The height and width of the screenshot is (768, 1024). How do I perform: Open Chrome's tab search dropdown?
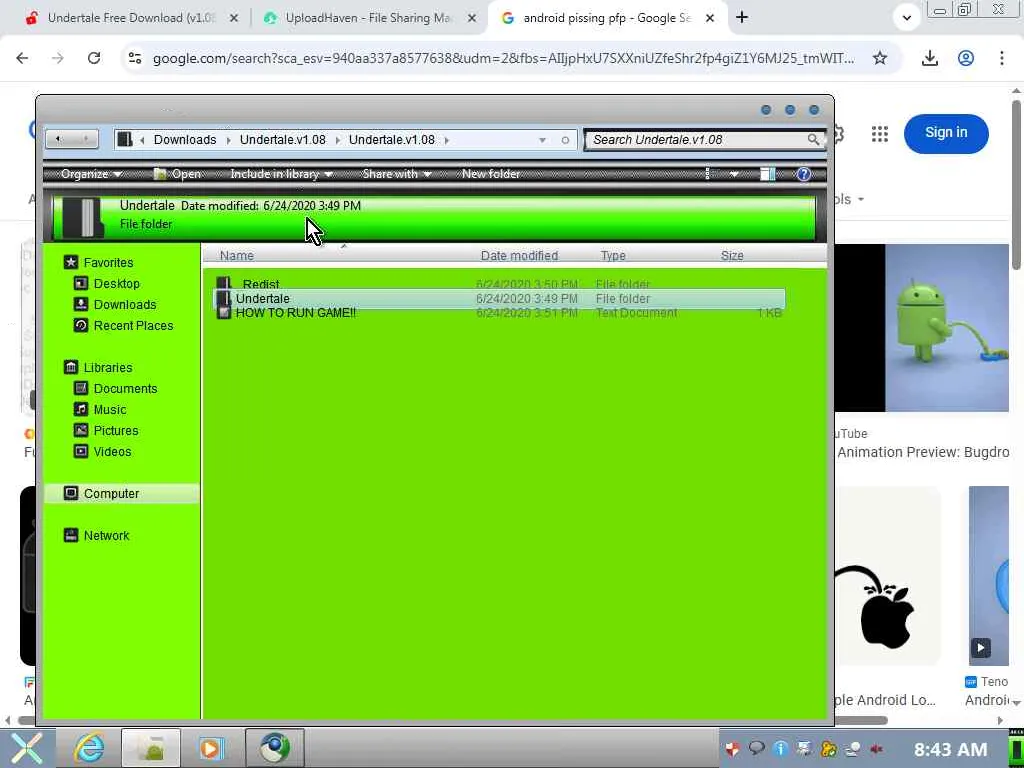point(906,18)
